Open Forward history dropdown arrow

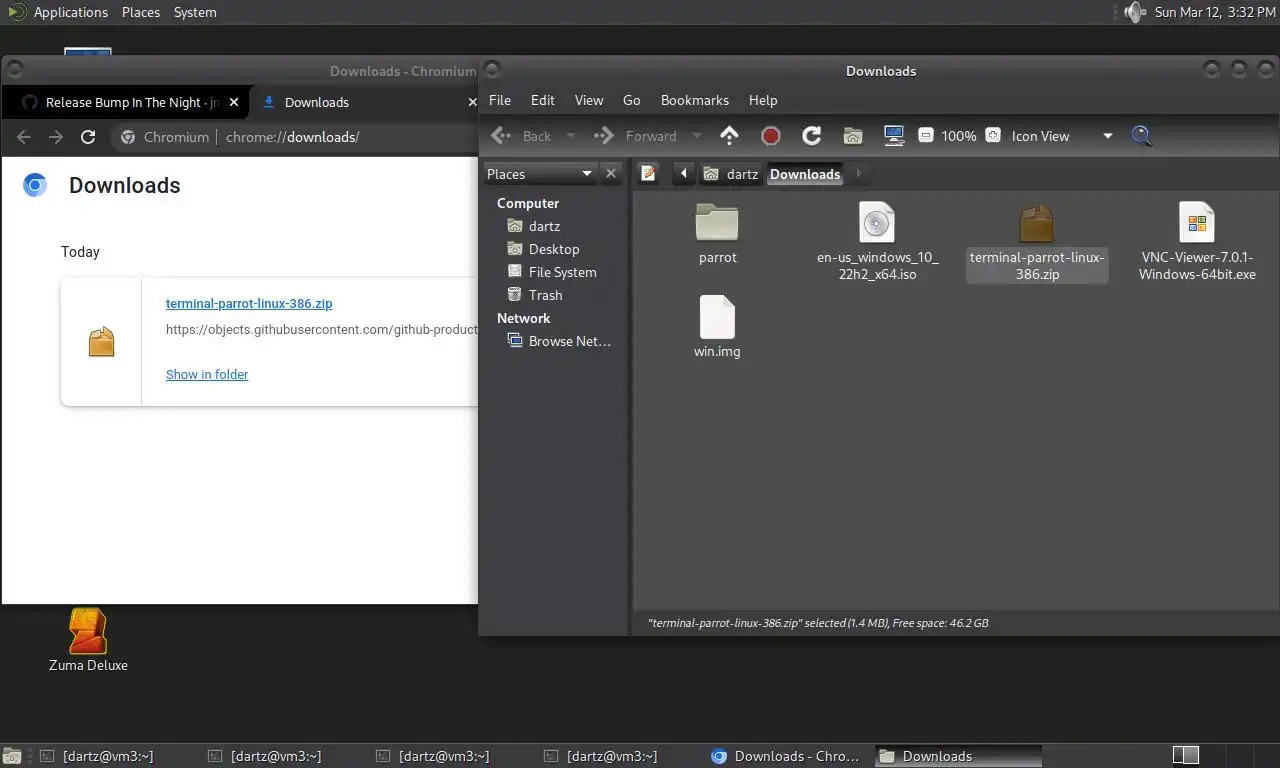coord(697,136)
